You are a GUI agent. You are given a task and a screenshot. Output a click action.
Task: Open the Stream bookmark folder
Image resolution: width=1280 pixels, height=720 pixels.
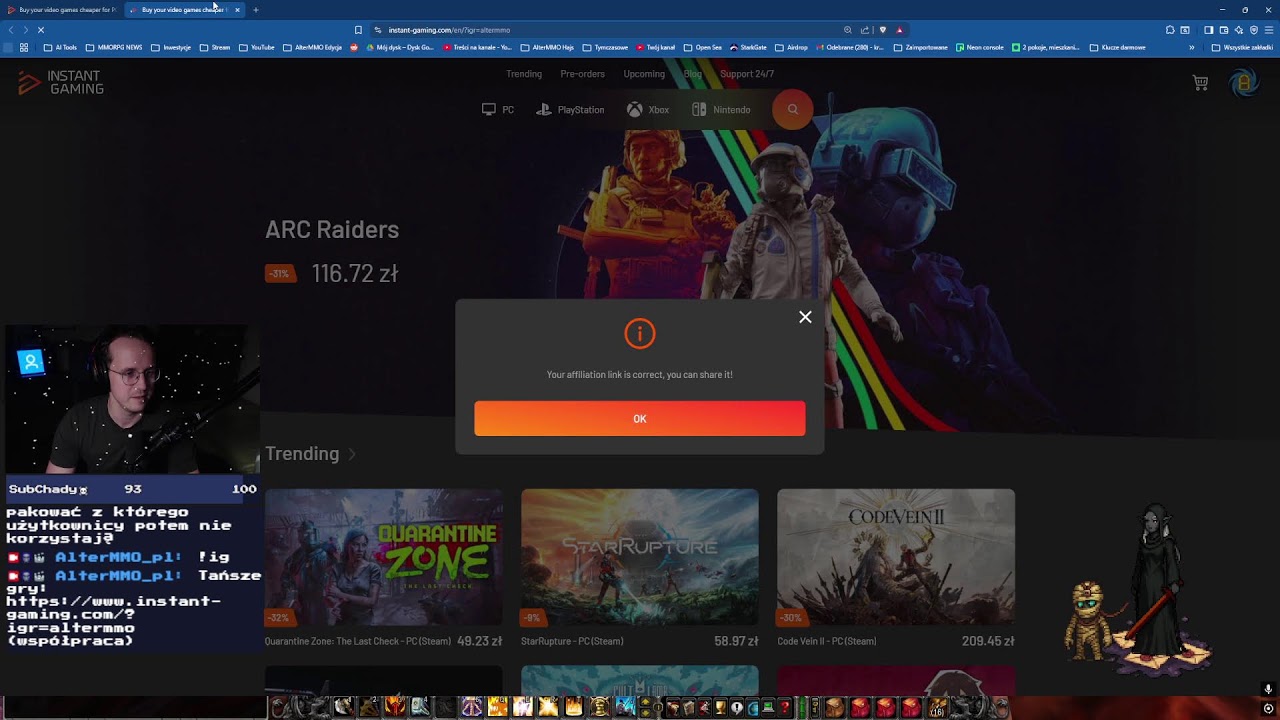click(215, 47)
